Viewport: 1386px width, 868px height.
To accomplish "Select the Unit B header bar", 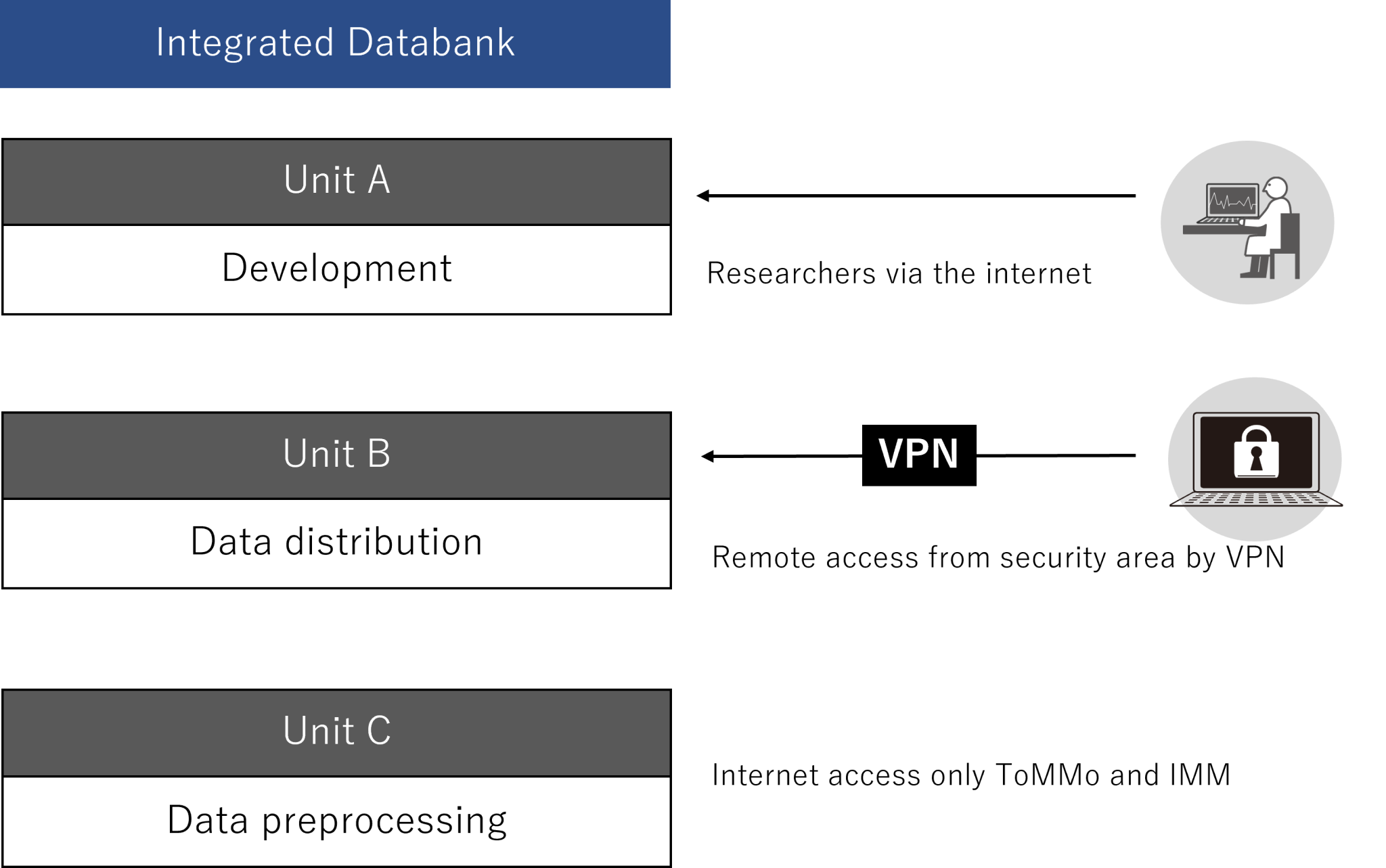I will coord(336,455).
